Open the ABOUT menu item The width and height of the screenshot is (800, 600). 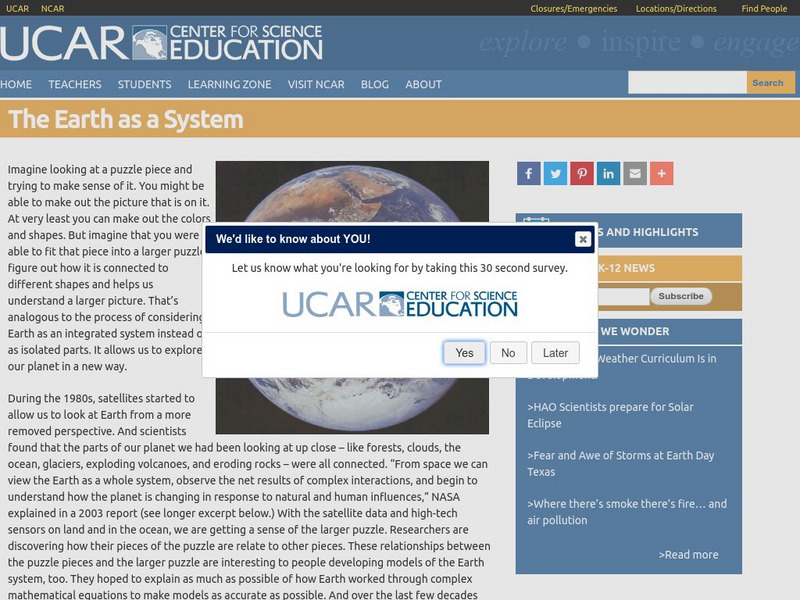click(x=423, y=84)
